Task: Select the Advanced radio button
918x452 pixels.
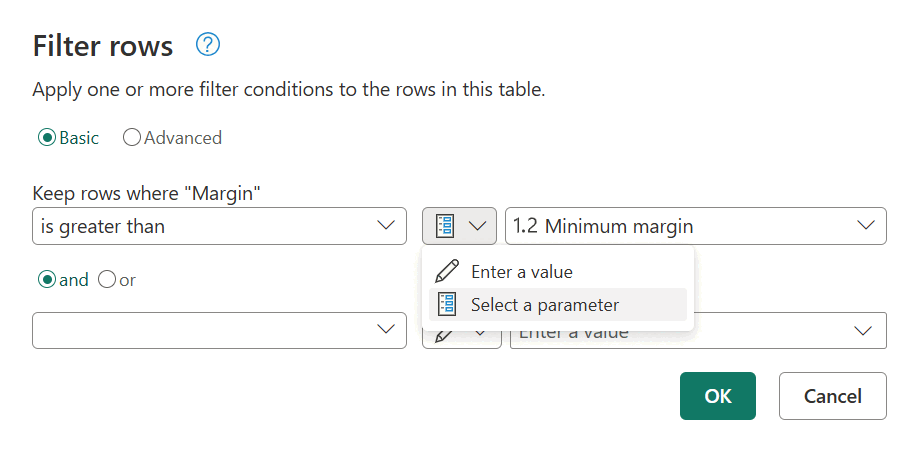Action: (132, 138)
